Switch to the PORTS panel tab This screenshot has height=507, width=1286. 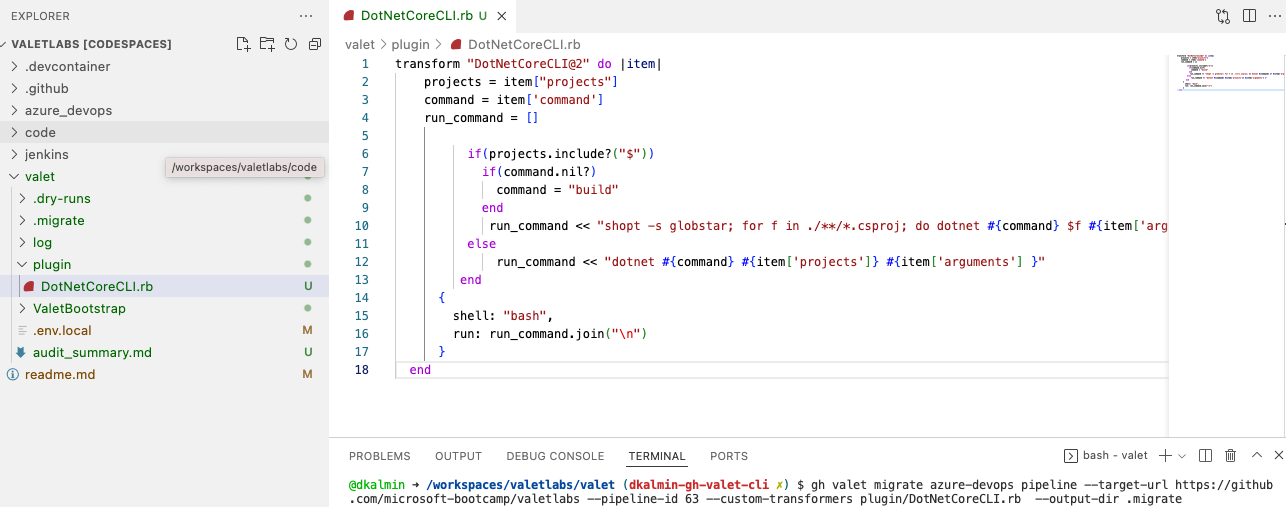(729, 456)
